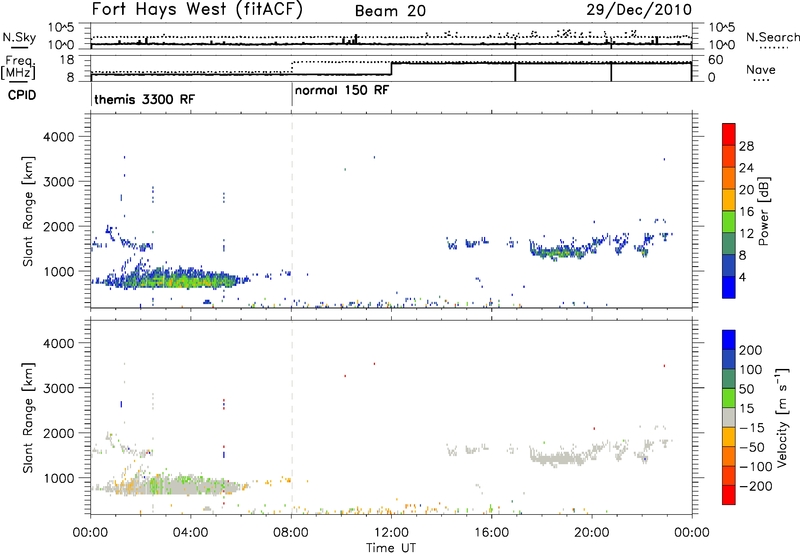Screen dimensions: 800x554
Task: Click the blue top of Velocity colorbar
Action: 729,340
